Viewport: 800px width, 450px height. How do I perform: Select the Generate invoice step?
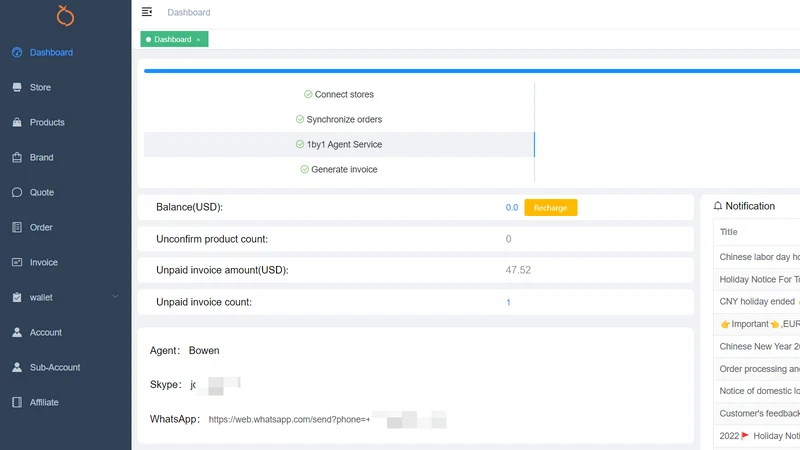pyautogui.click(x=339, y=169)
